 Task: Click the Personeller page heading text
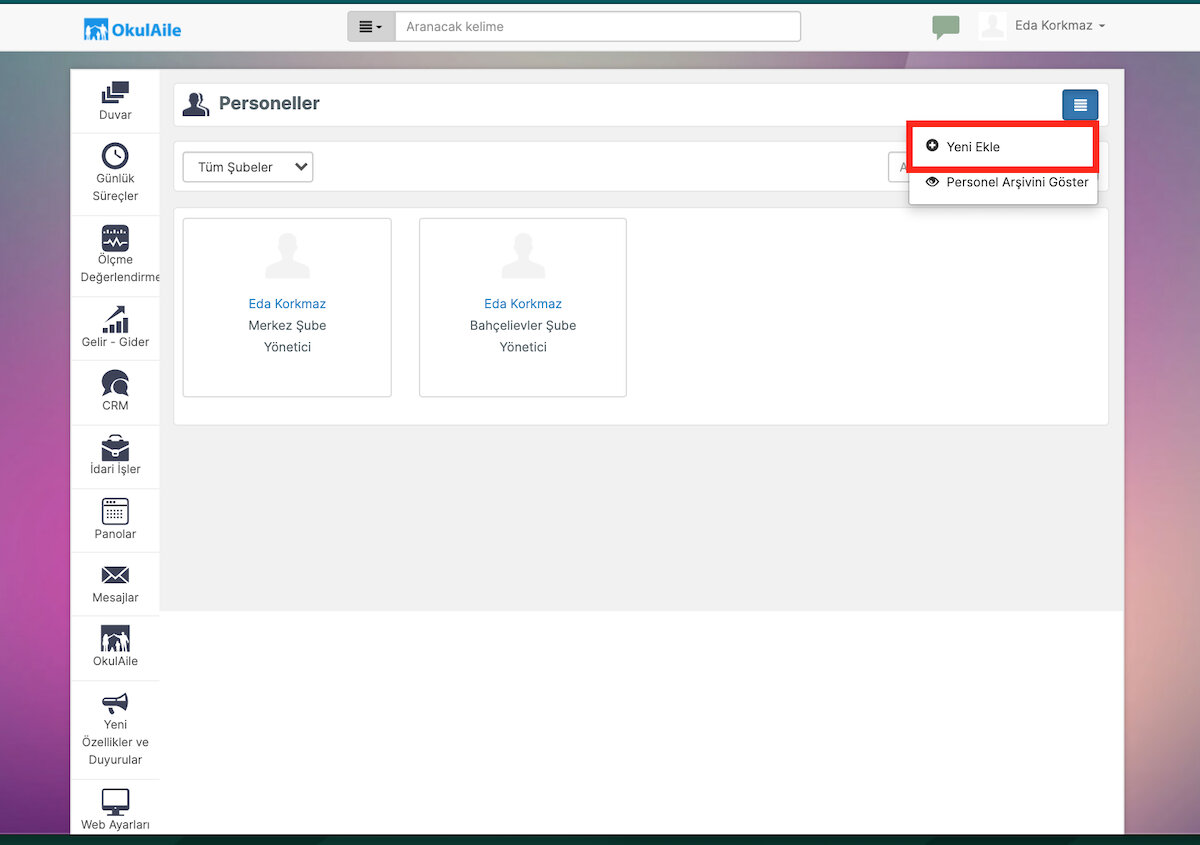pos(269,104)
